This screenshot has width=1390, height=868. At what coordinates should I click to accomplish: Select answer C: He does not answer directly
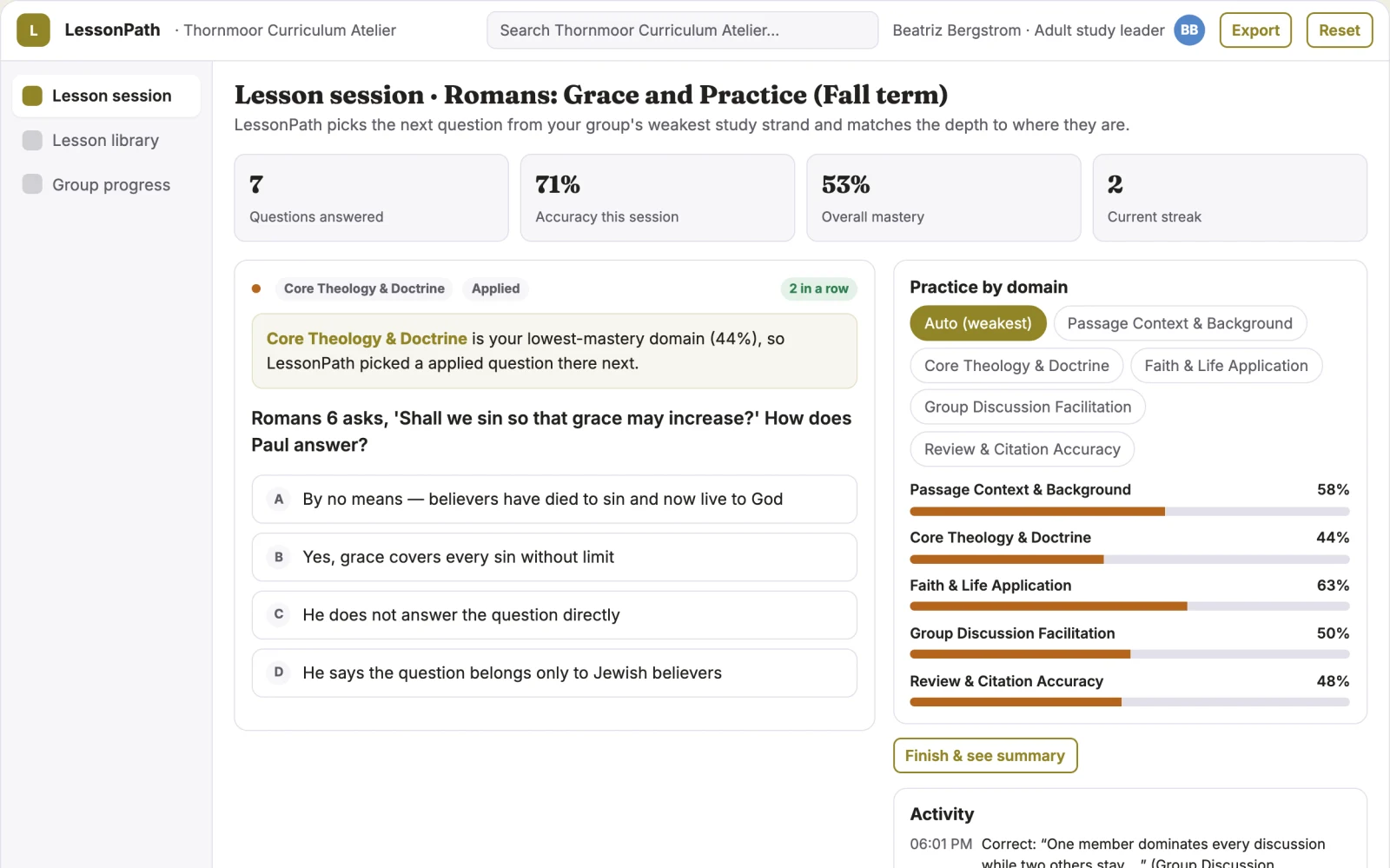coord(554,615)
